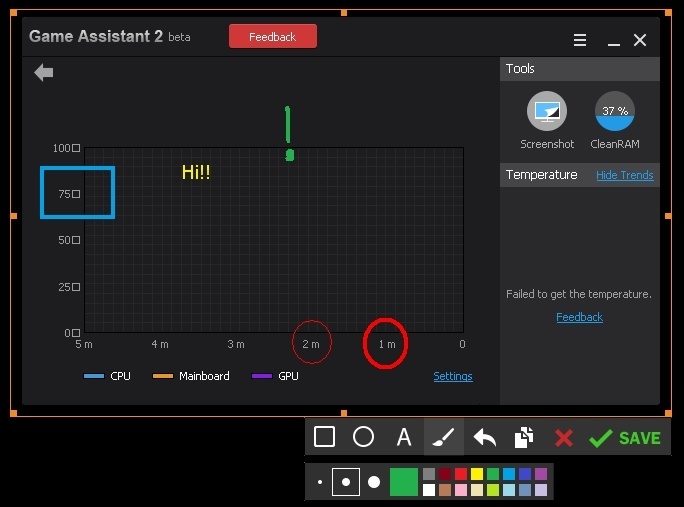
Task: Click the CPU legend entry
Action: pos(107,376)
